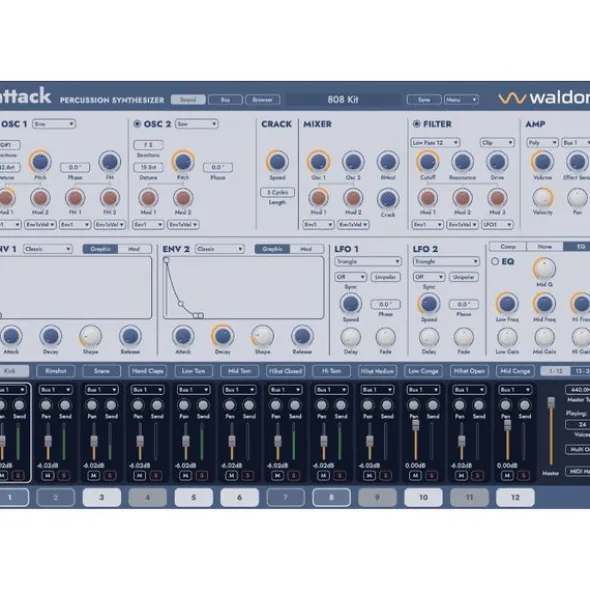This screenshot has width=590, height=591.
Task: Trigger pad number 3
Action: pos(102,497)
